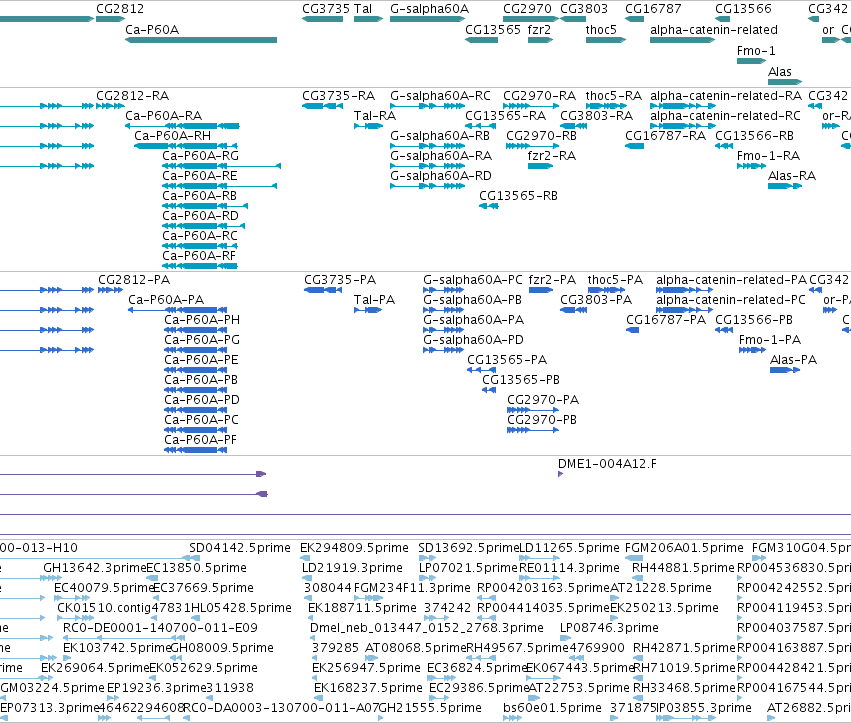Image resolution: width=851 pixels, height=723 pixels.
Task: Click transcript G-salpha60A-RD label
Action: tap(441, 176)
